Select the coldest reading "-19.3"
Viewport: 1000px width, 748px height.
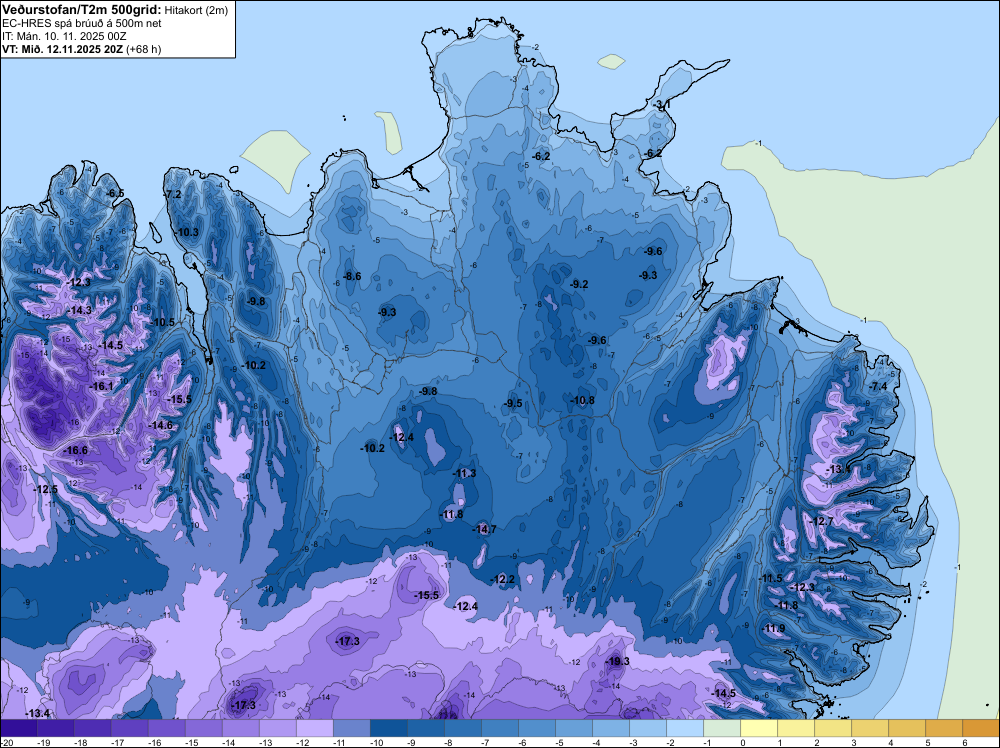pyautogui.click(x=617, y=661)
